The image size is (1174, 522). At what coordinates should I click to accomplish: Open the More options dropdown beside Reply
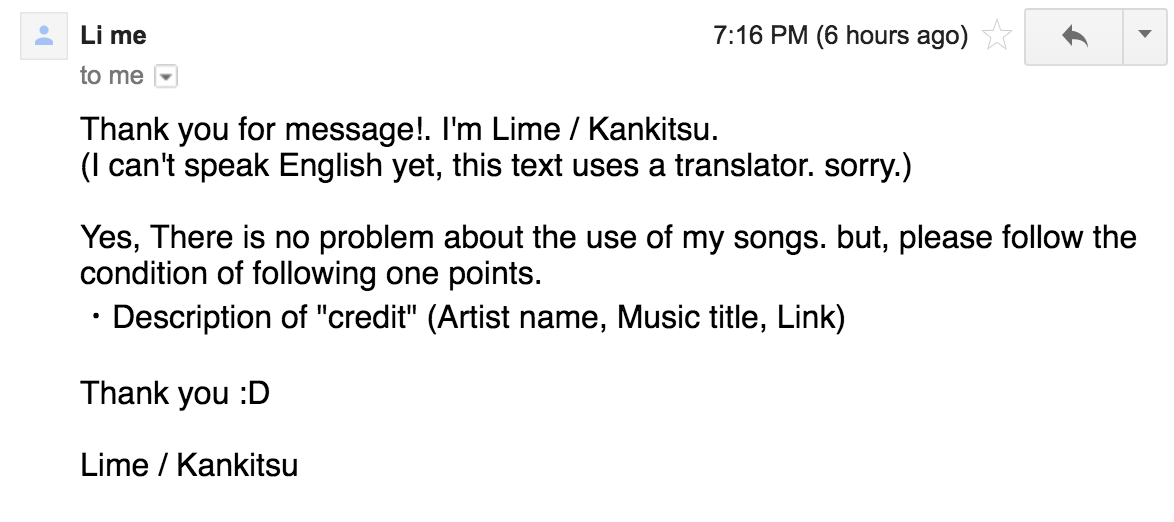[1144, 37]
